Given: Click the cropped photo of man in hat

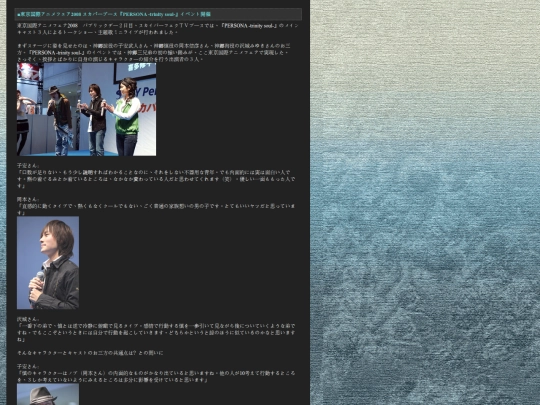Looking at the screenshot, I should pyautogui.click(x=48, y=395).
